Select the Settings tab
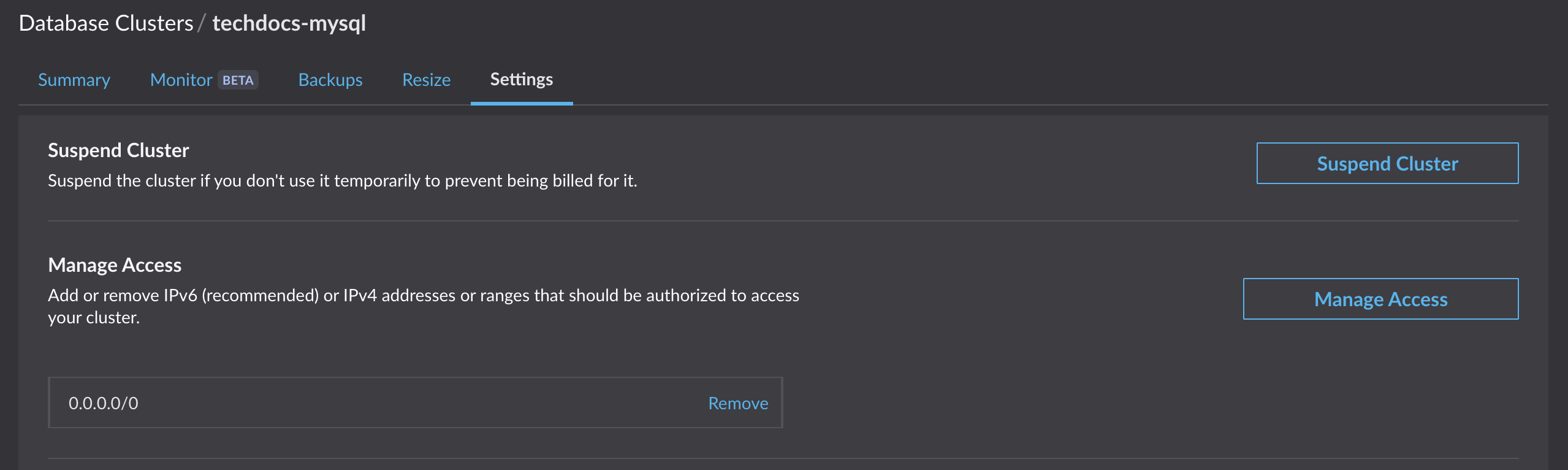The width and height of the screenshot is (1568, 470). pyautogui.click(x=520, y=80)
